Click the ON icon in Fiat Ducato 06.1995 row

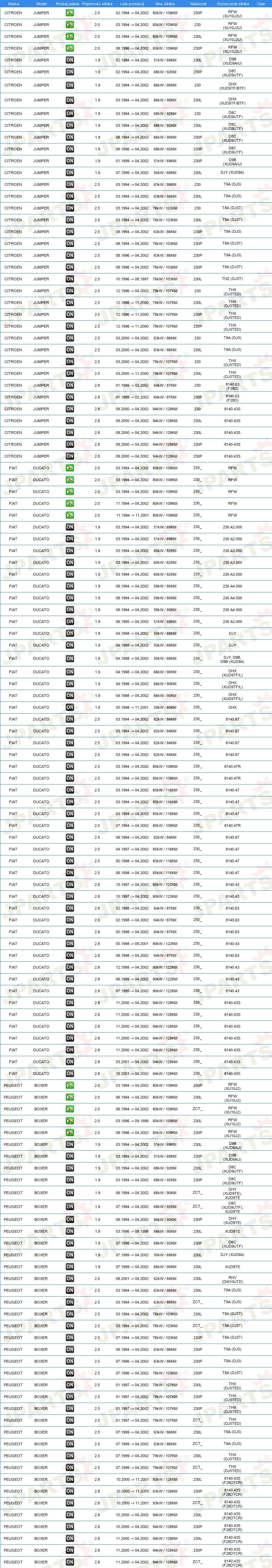click(x=70, y=622)
